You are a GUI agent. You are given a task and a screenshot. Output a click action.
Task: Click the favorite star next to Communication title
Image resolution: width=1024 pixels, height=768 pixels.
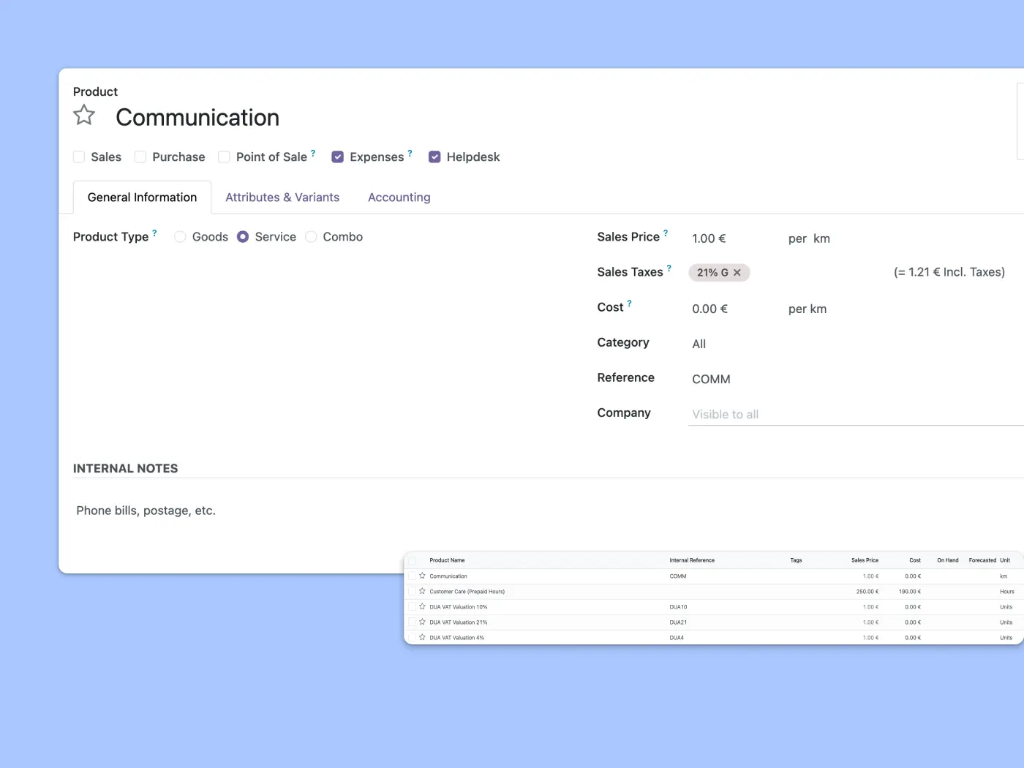point(84,115)
